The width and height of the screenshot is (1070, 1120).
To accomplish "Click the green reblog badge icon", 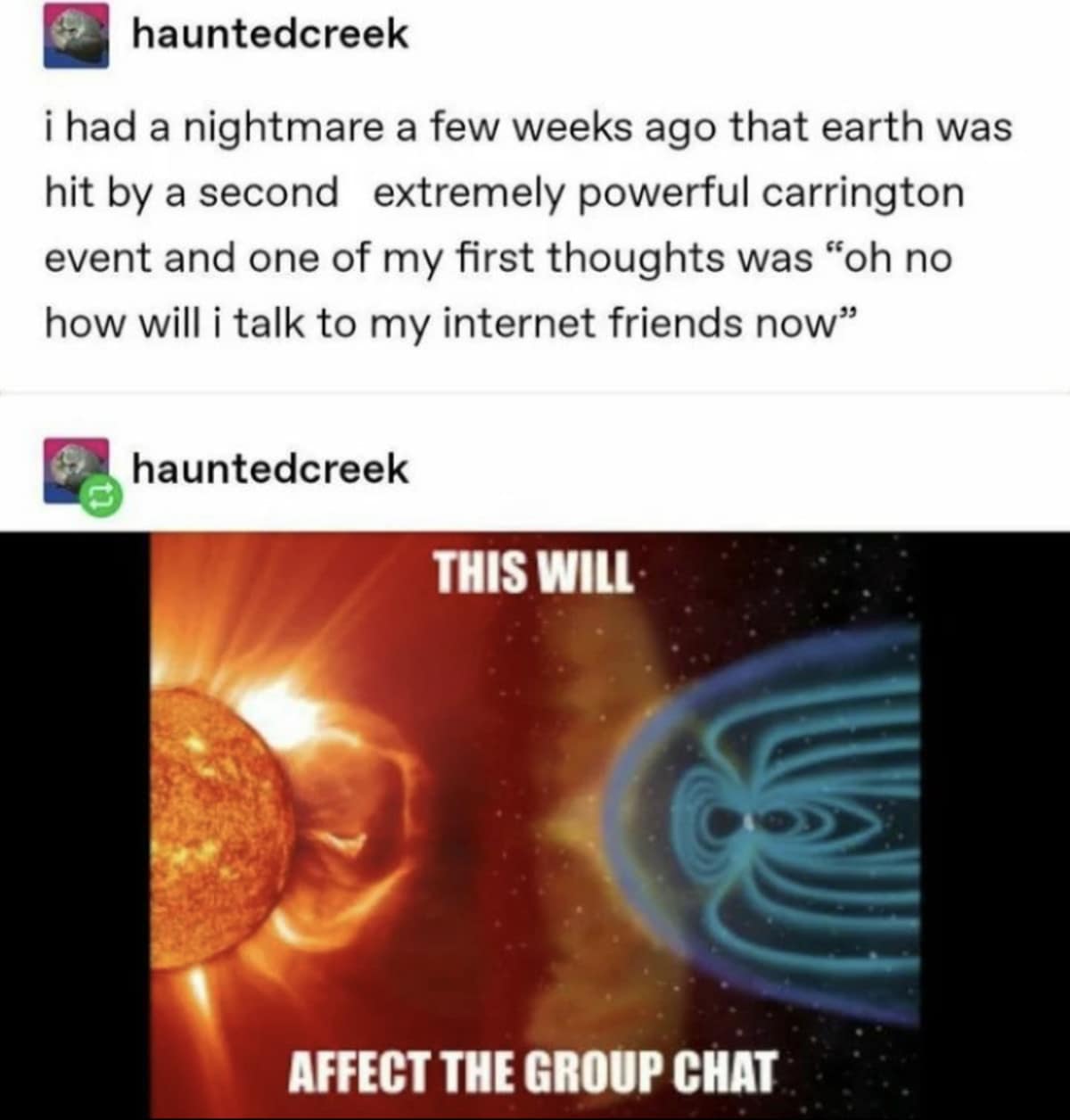I will click(97, 494).
